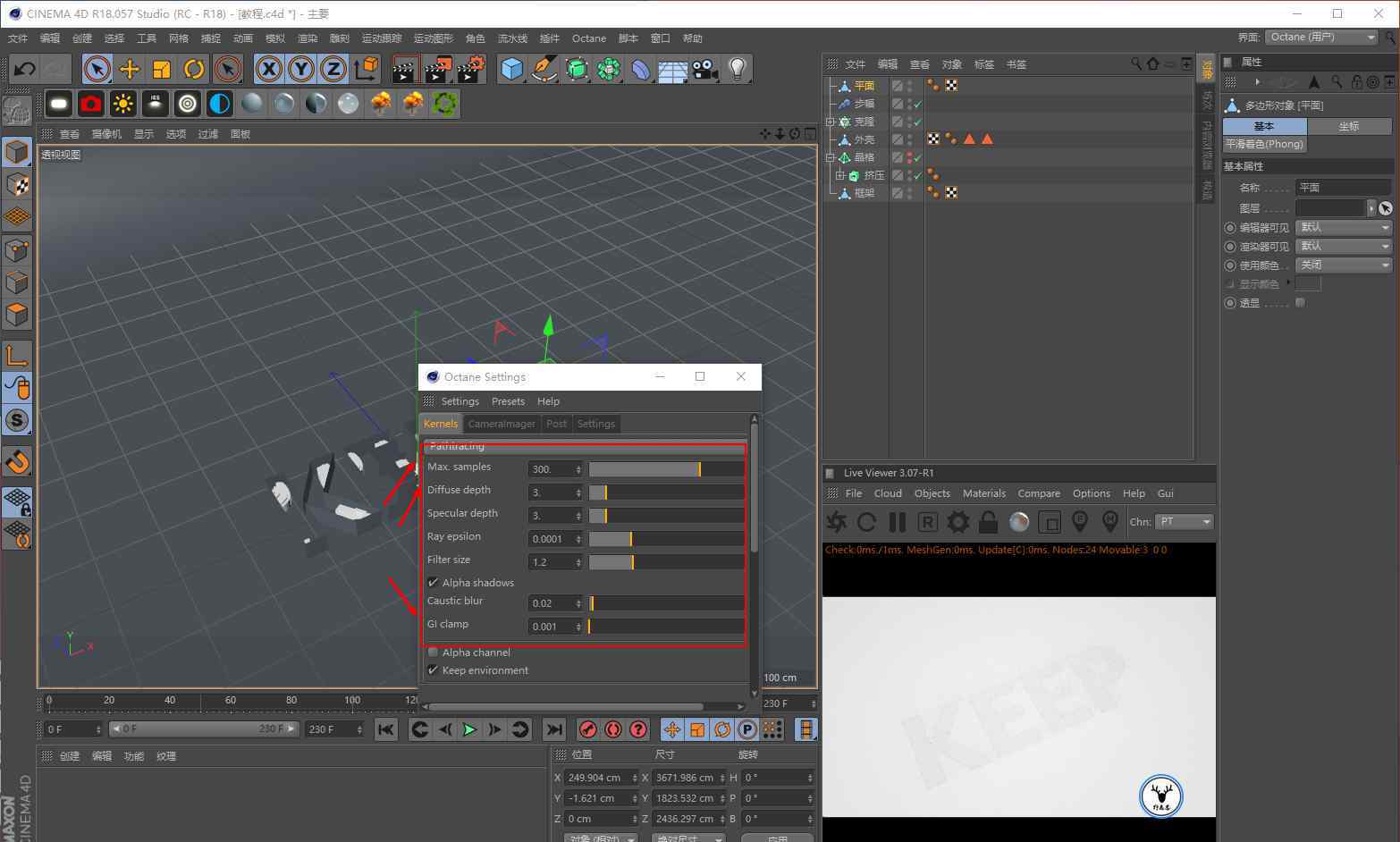Restart render in Live Viewer
The image size is (1400, 842).
click(x=866, y=522)
